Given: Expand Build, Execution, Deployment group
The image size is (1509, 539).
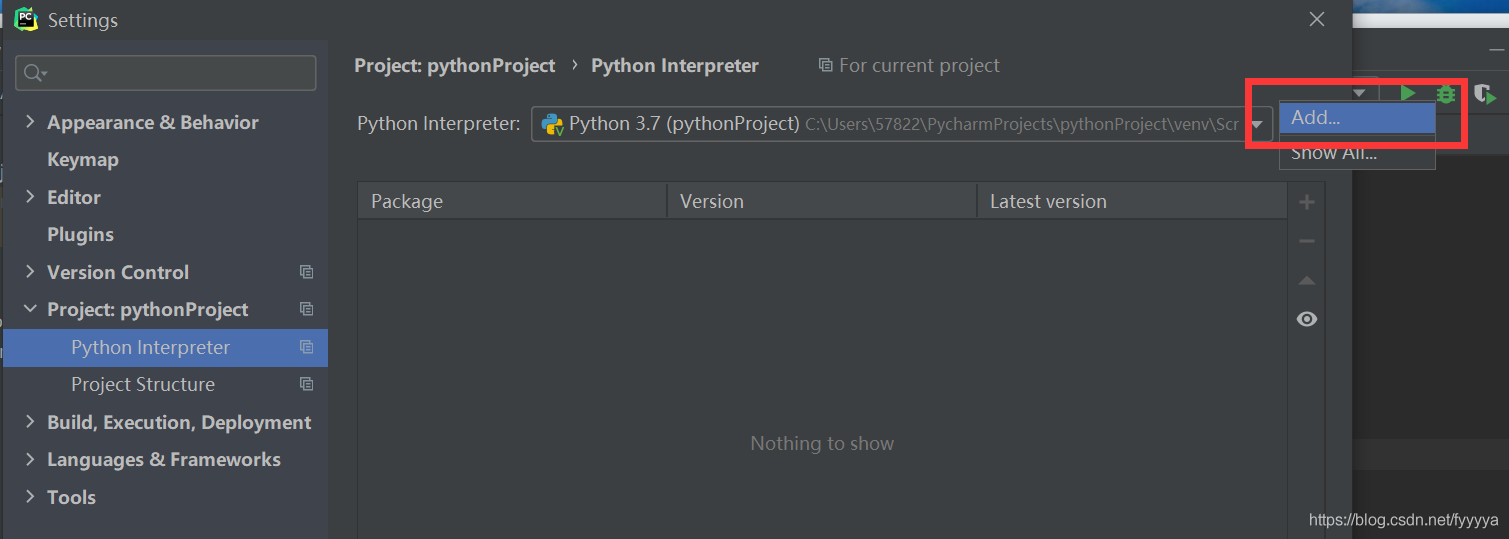Looking at the screenshot, I should [x=29, y=422].
